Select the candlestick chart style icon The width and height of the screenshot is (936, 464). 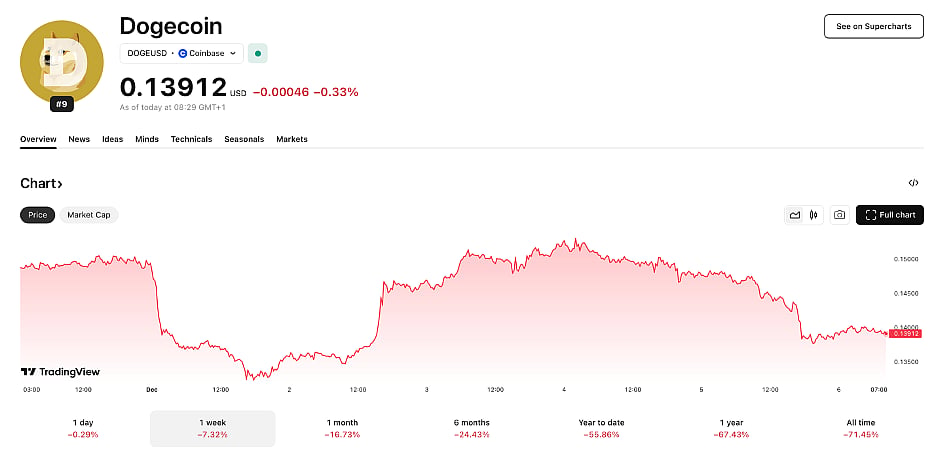coord(813,215)
